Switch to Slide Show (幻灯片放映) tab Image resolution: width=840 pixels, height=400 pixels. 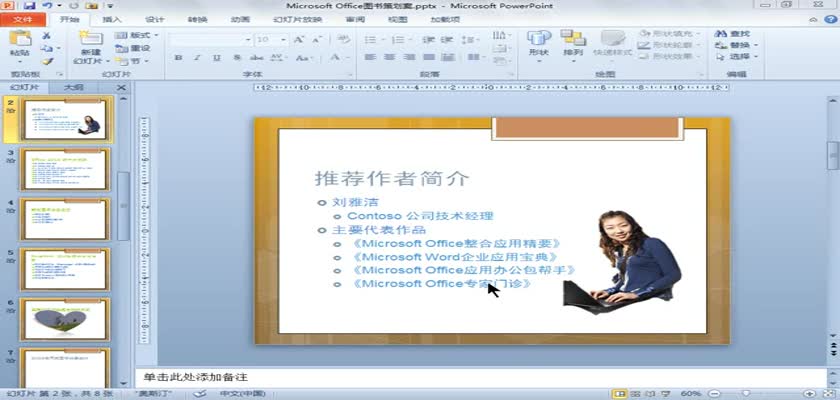(297, 20)
